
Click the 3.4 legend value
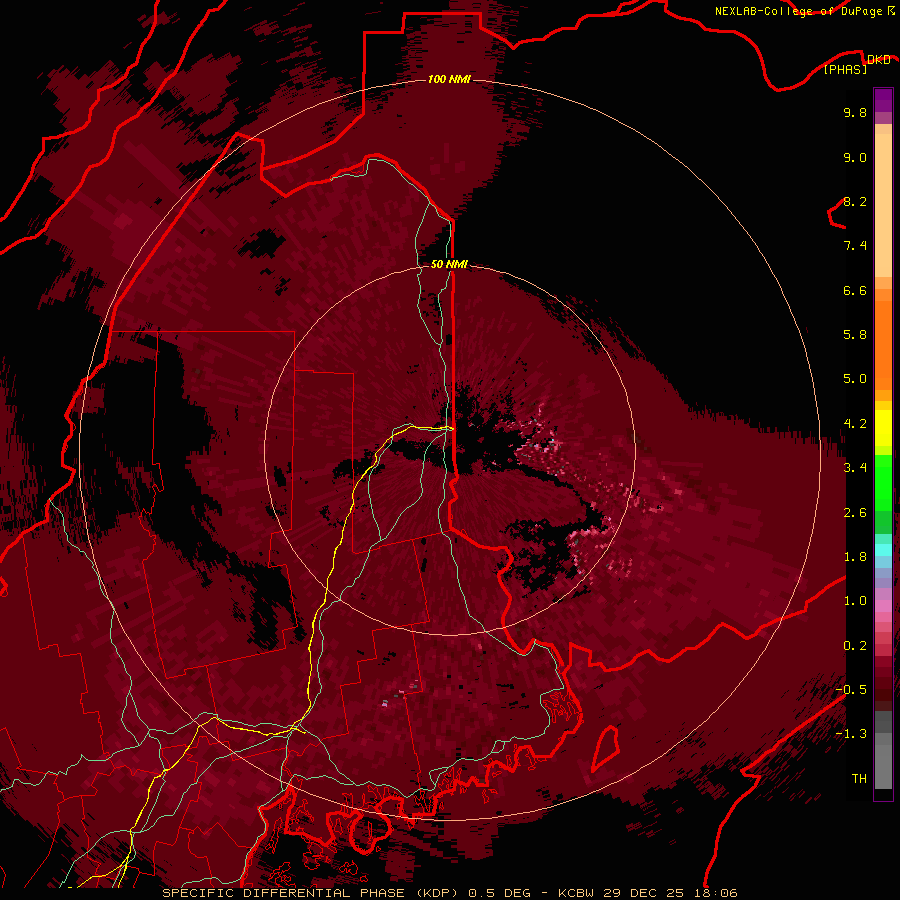855,468
